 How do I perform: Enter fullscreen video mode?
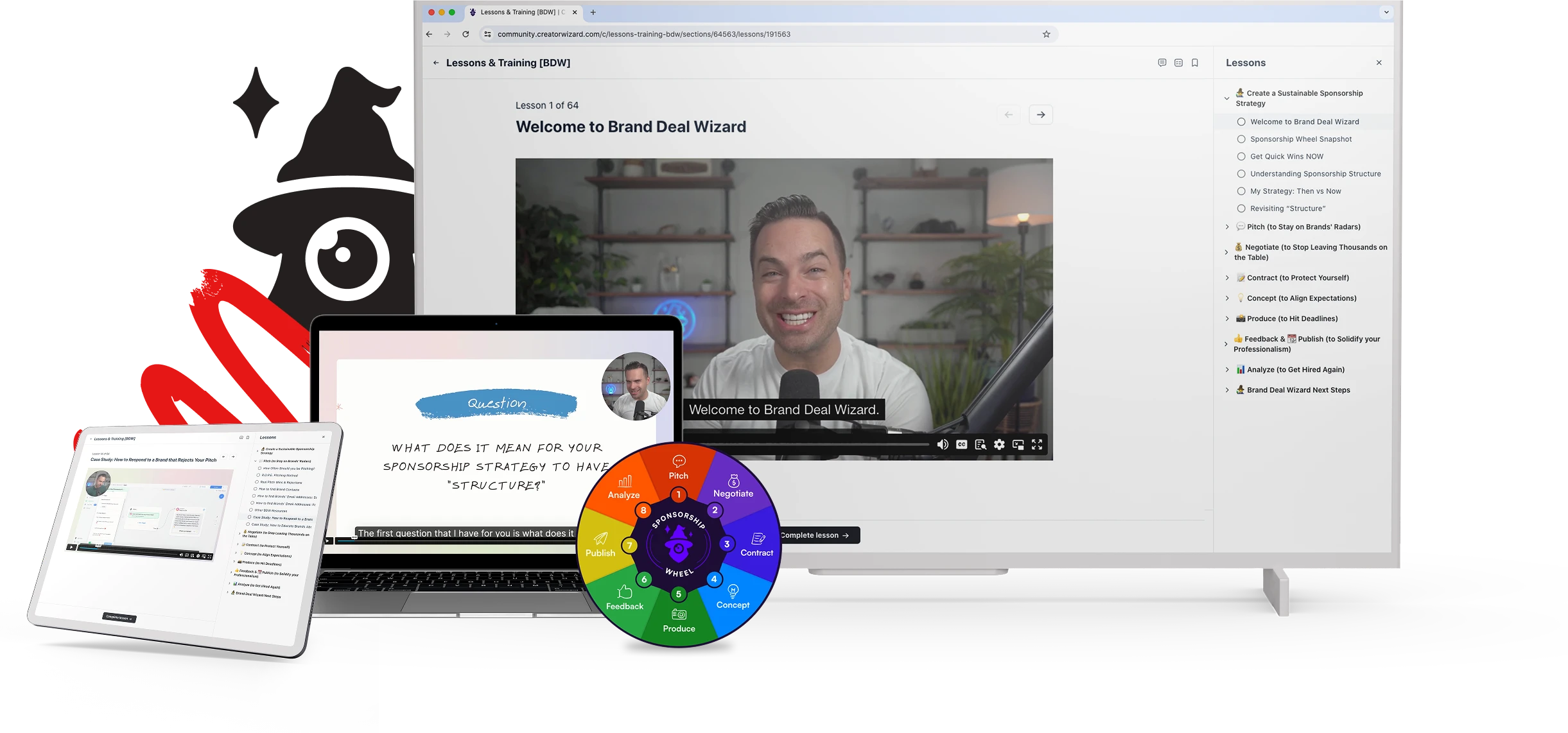click(x=1037, y=445)
